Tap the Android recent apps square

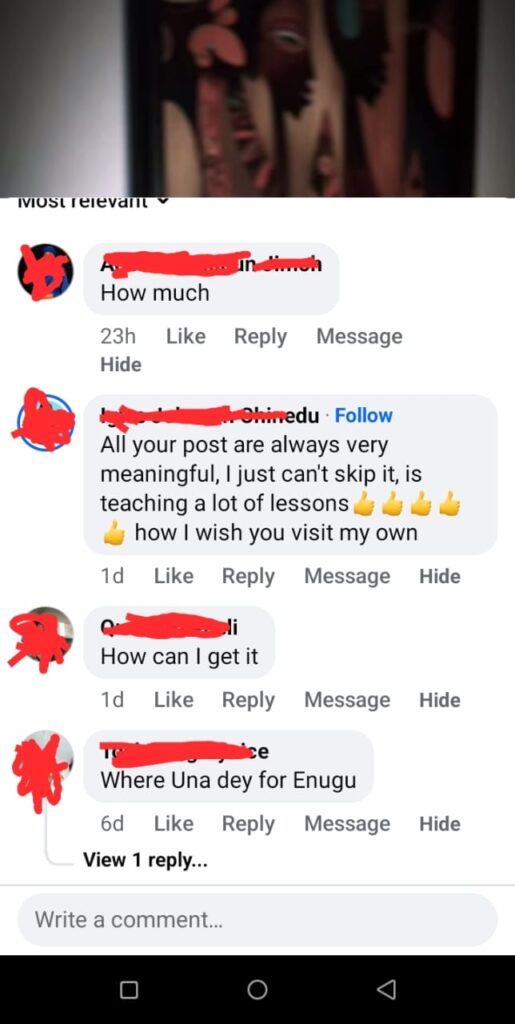[x=129, y=990]
